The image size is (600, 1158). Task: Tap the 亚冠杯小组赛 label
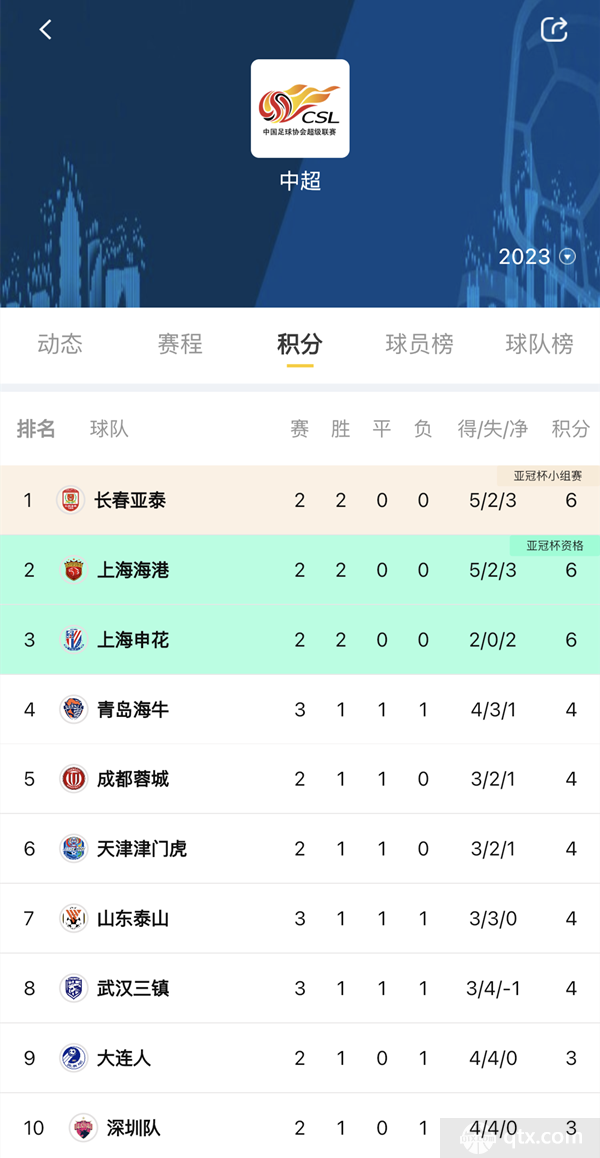click(x=548, y=476)
